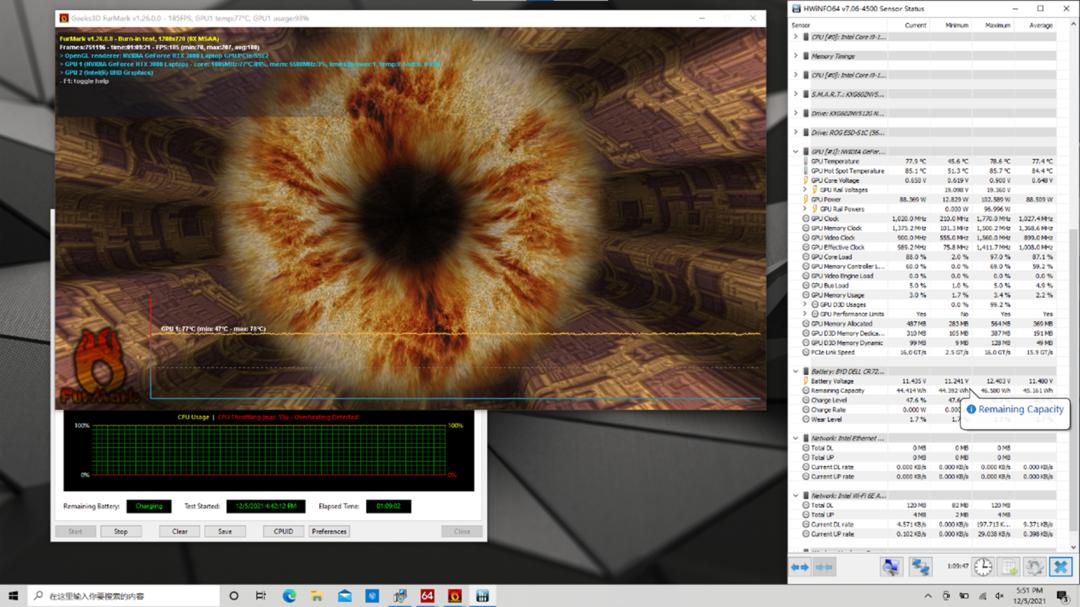Screen dimensions: 1080x607
Task: Reset the HWiNFO elapsed-time clock icon
Action: pos(984,567)
